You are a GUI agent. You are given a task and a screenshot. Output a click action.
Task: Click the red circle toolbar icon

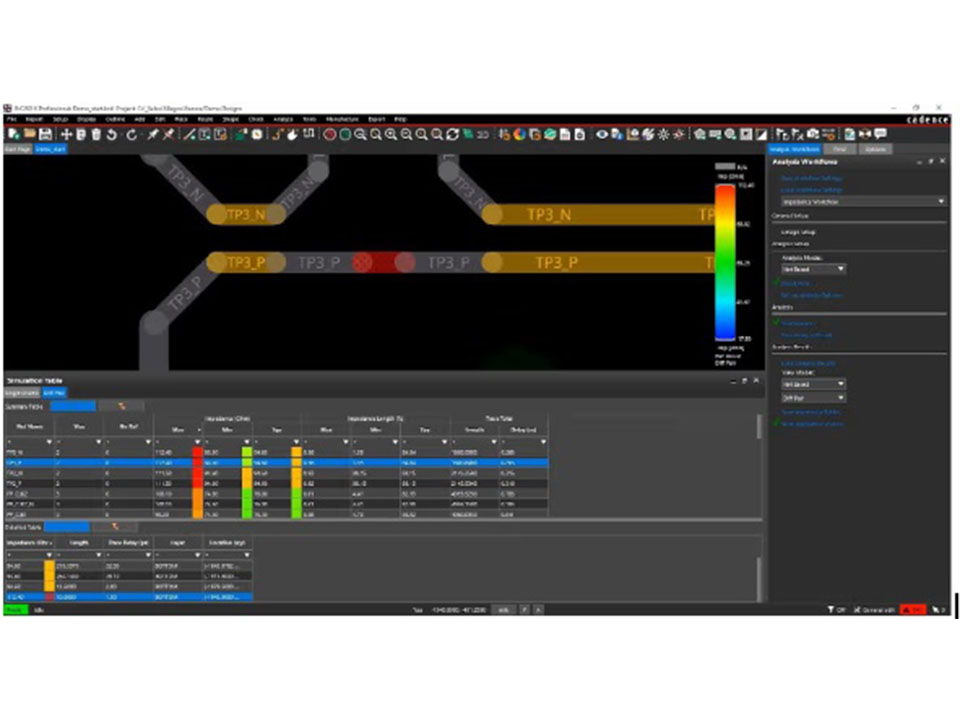[329, 134]
